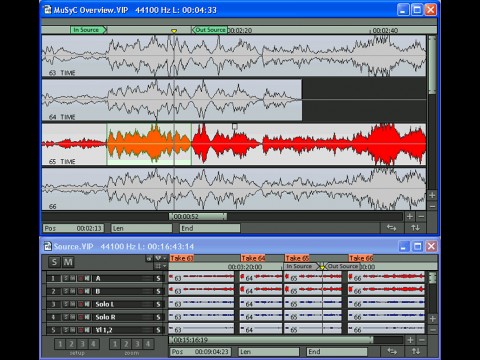Click Take 64 marker in Source window

pos(253,258)
